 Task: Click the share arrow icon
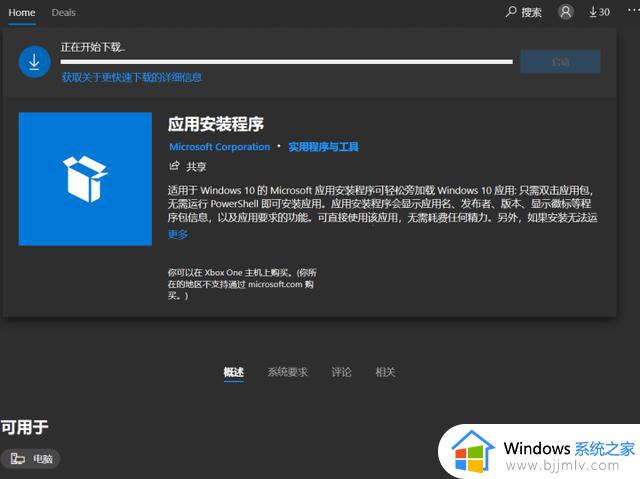point(174,166)
